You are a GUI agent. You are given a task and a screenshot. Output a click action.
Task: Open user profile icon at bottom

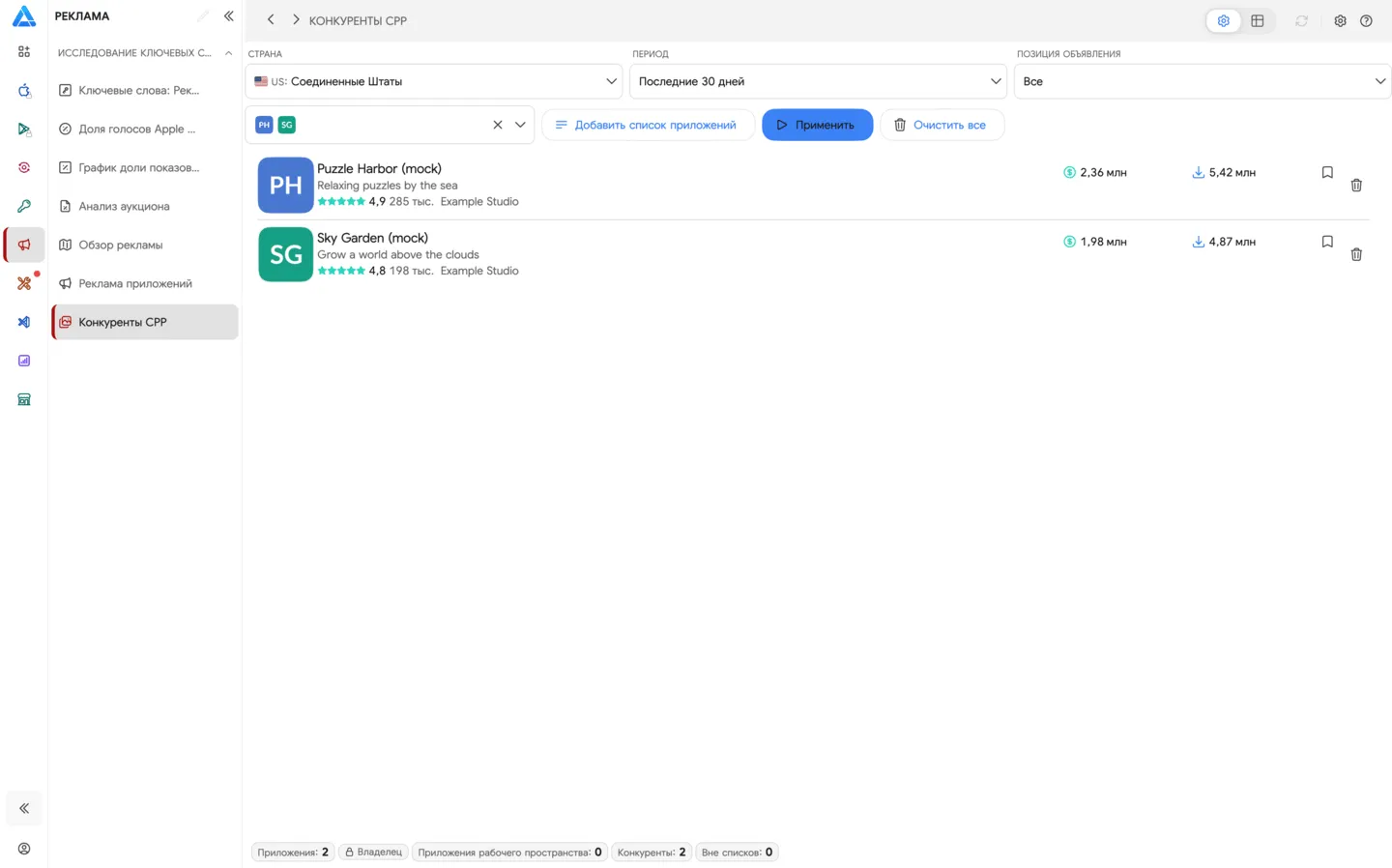pyautogui.click(x=24, y=849)
